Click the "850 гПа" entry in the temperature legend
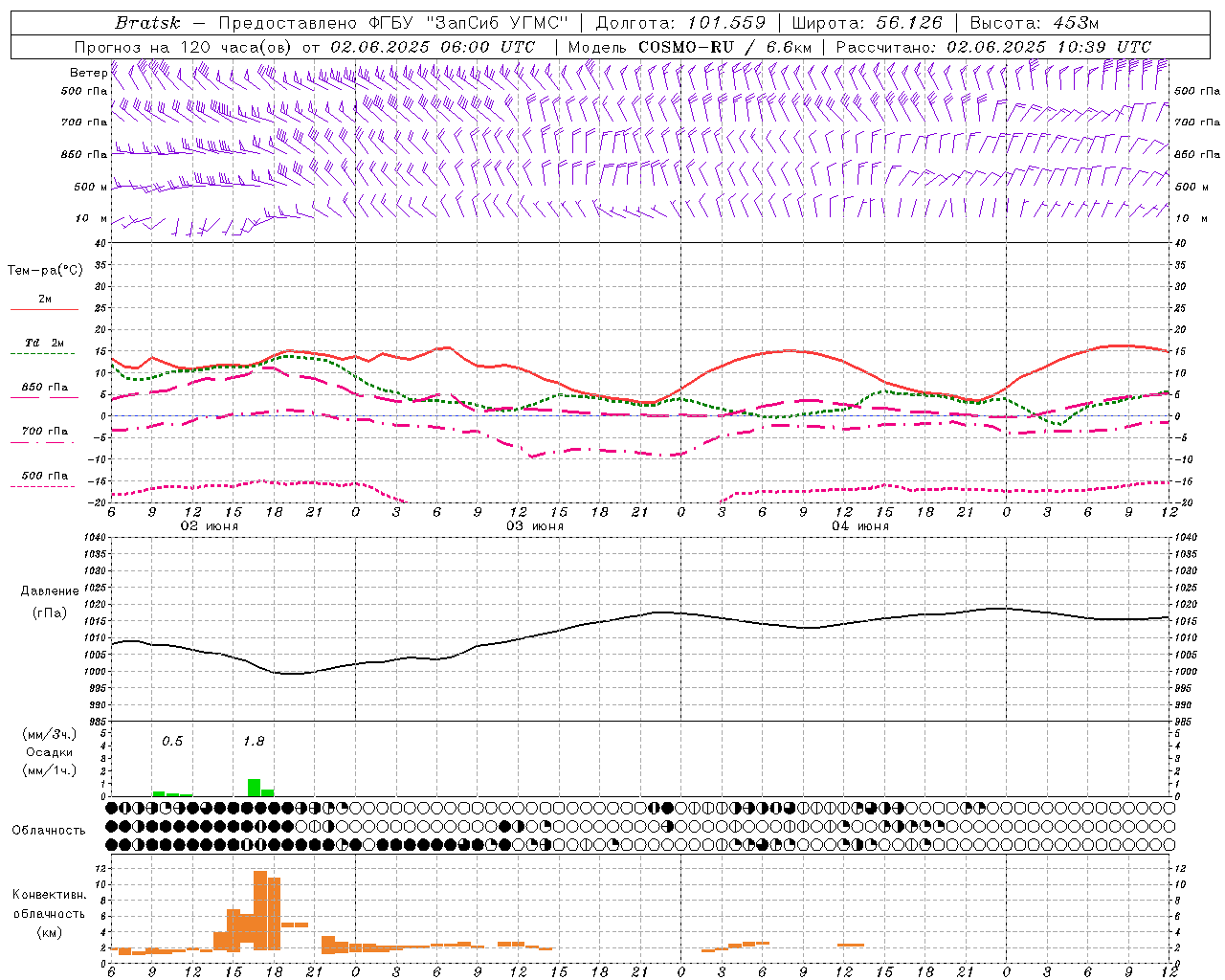This screenshot has width=1225, height=980. coord(45,388)
